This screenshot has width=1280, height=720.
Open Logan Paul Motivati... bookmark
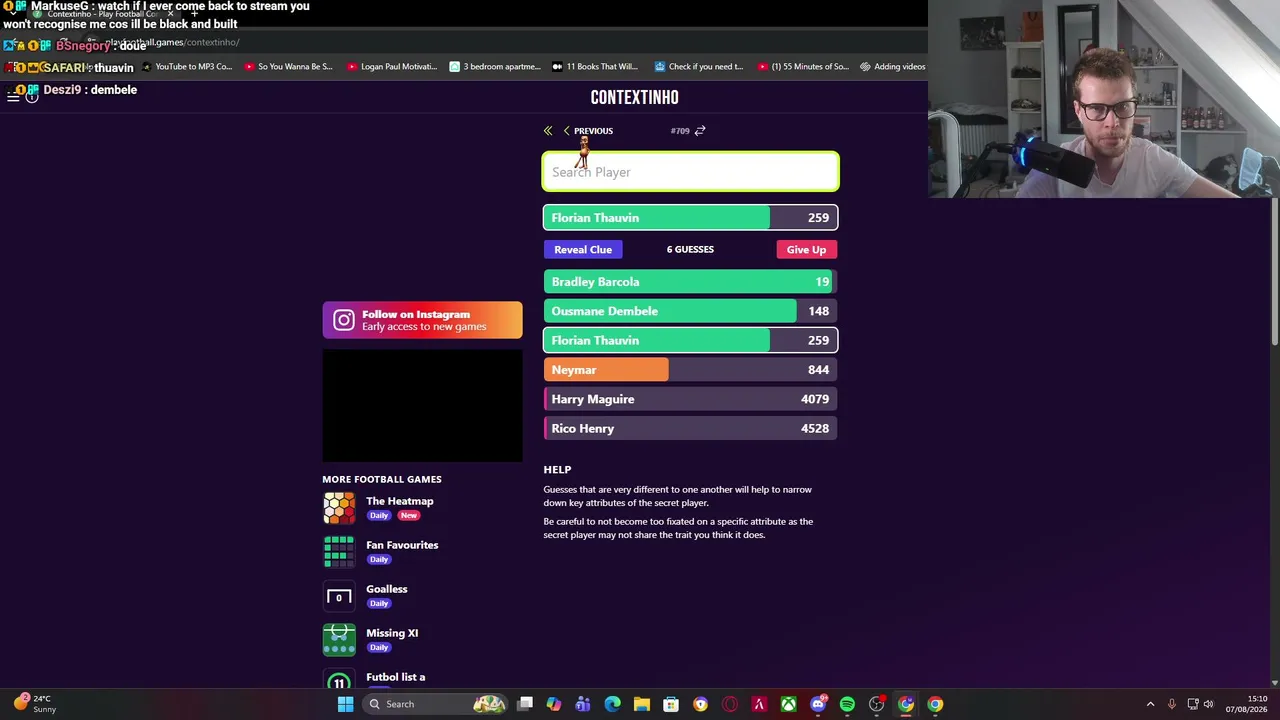click(392, 67)
